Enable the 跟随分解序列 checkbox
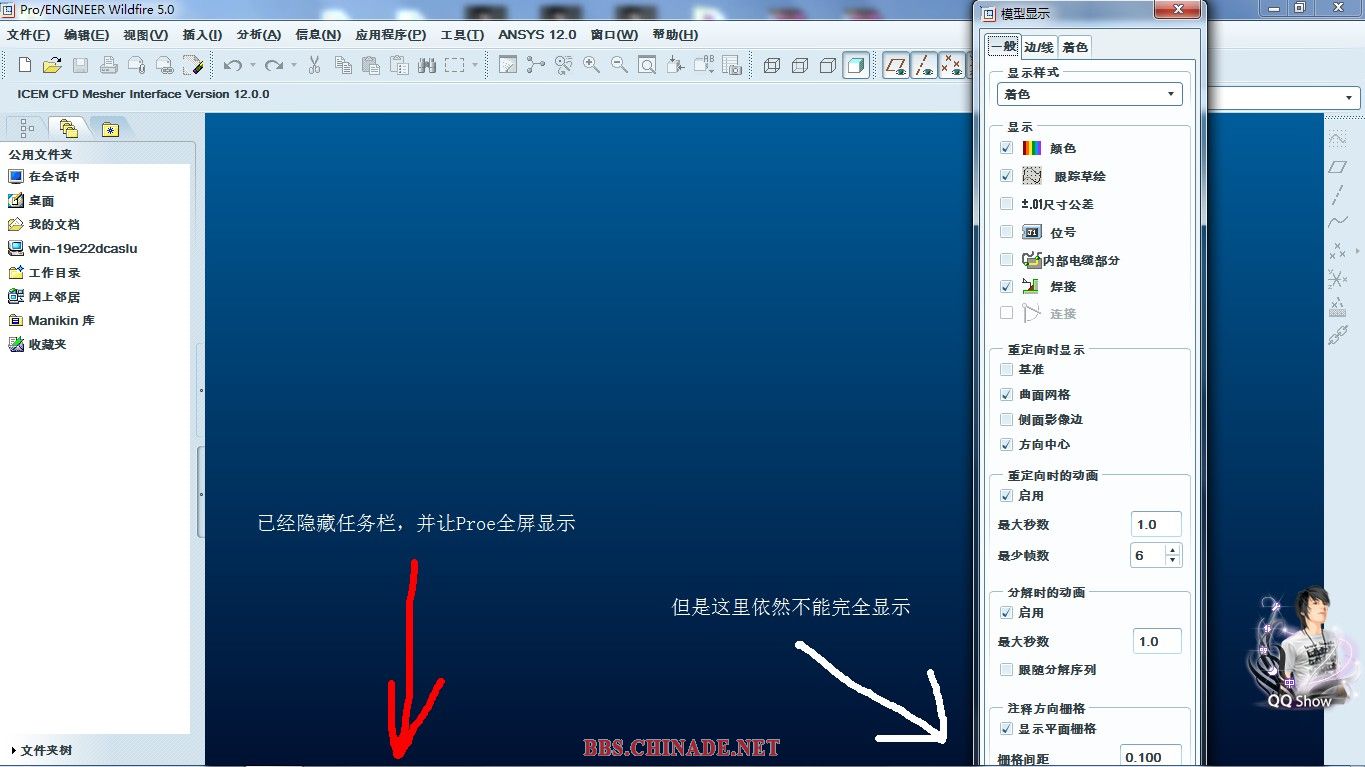The image size is (1365, 767). point(1006,670)
